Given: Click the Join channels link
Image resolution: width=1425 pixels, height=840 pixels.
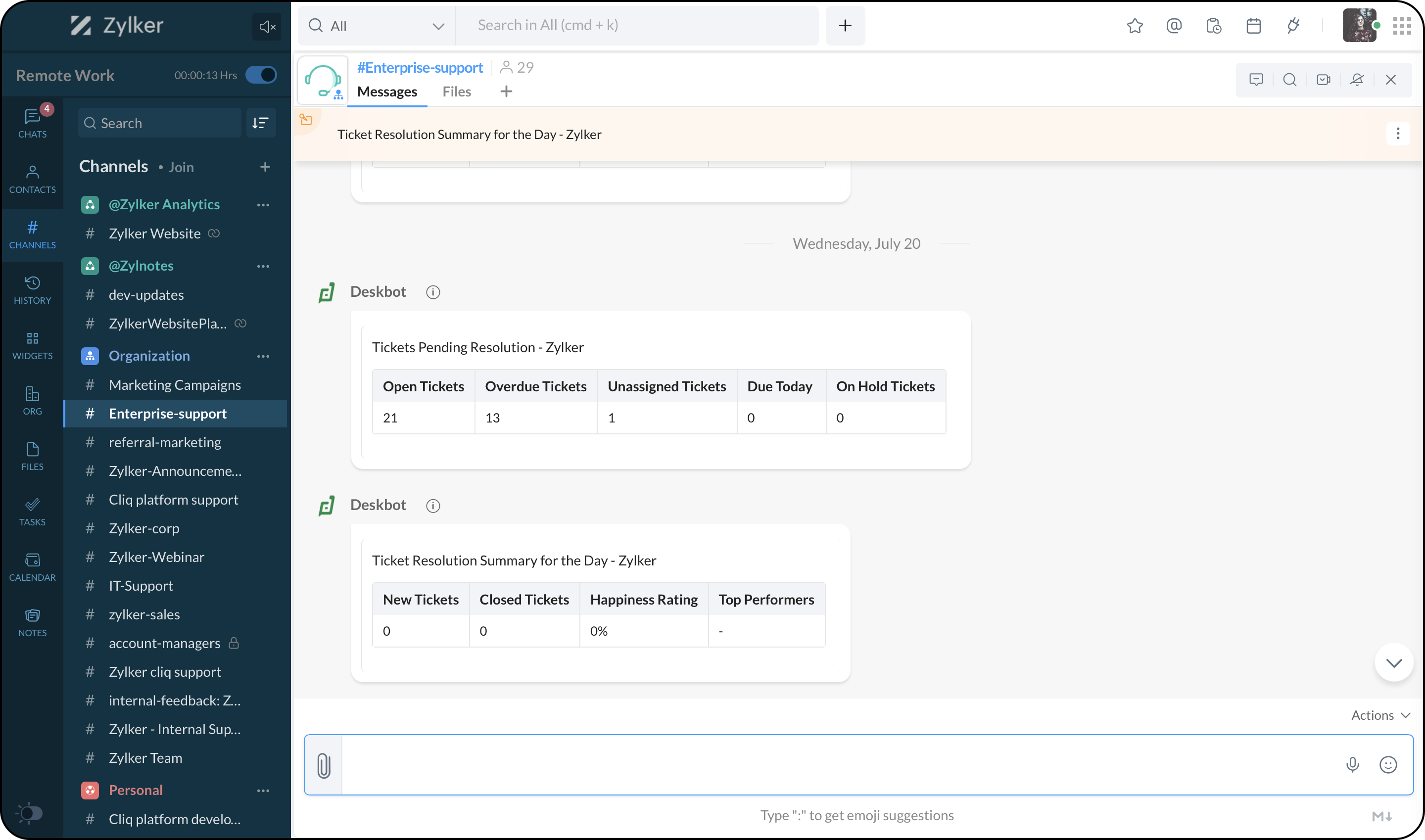Looking at the screenshot, I should (181, 167).
